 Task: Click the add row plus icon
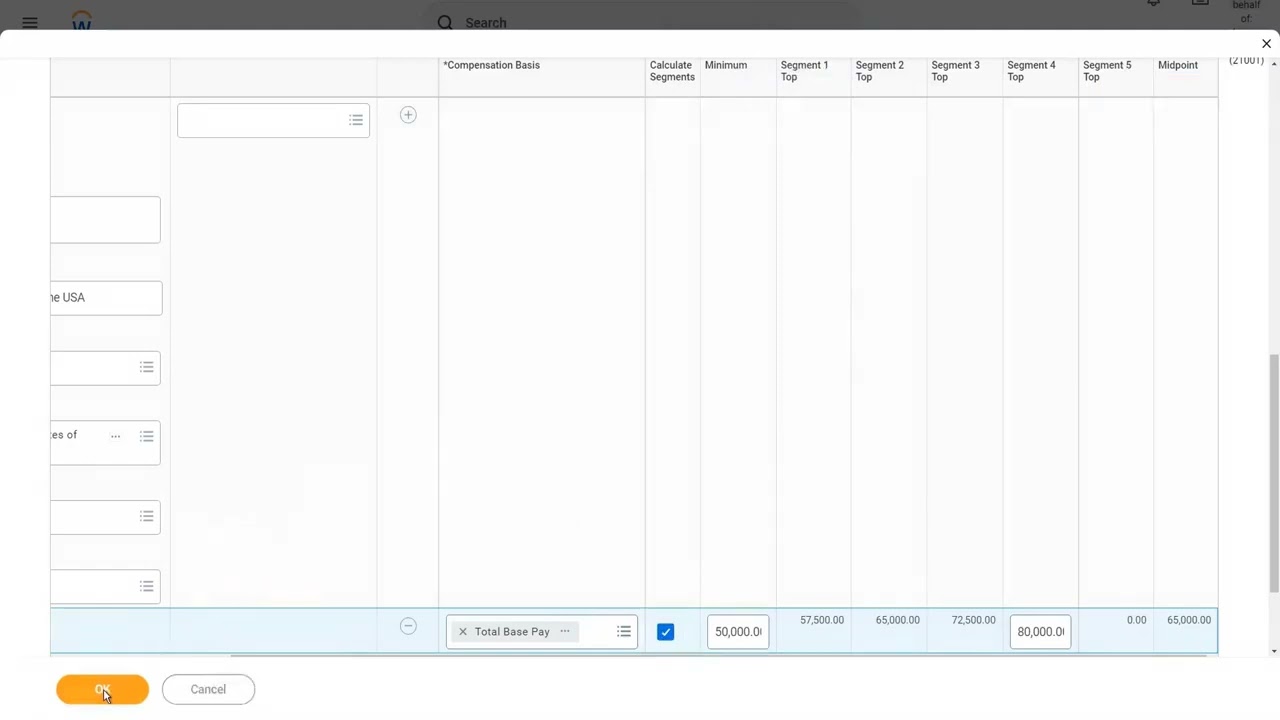pyautogui.click(x=408, y=115)
